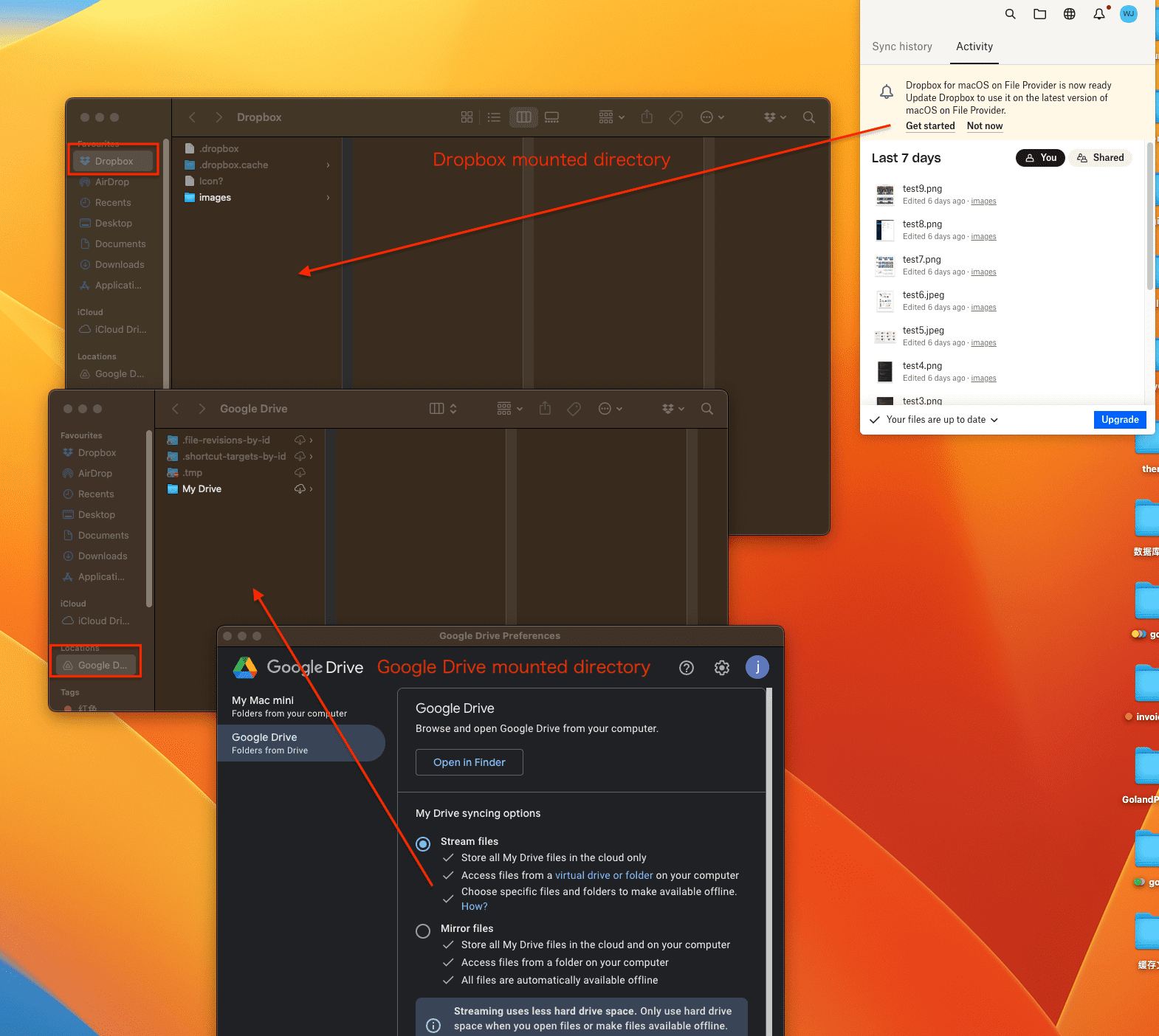Click the j account avatar
This screenshot has width=1159, height=1036.
point(757,667)
